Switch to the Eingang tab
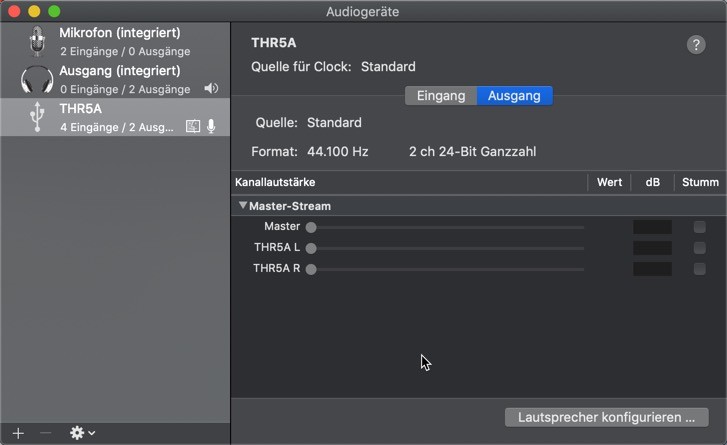Viewport: 727px width, 445px height. click(441, 96)
